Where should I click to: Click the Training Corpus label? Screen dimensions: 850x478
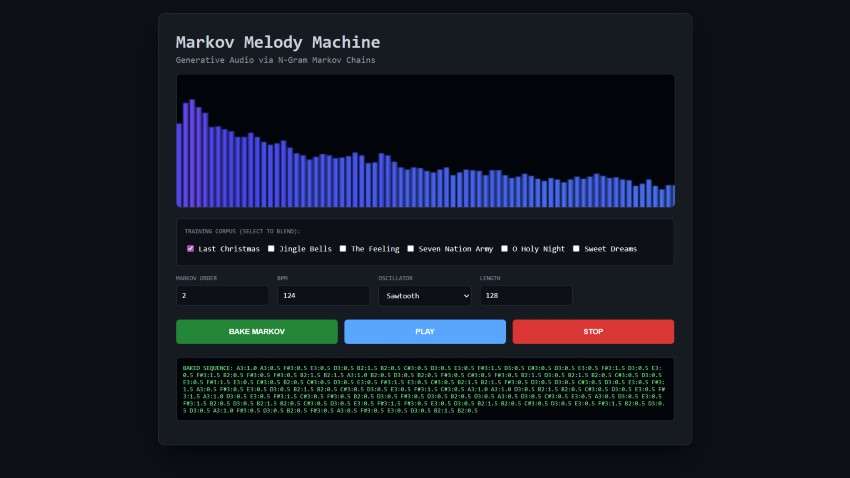[x=242, y=231]
